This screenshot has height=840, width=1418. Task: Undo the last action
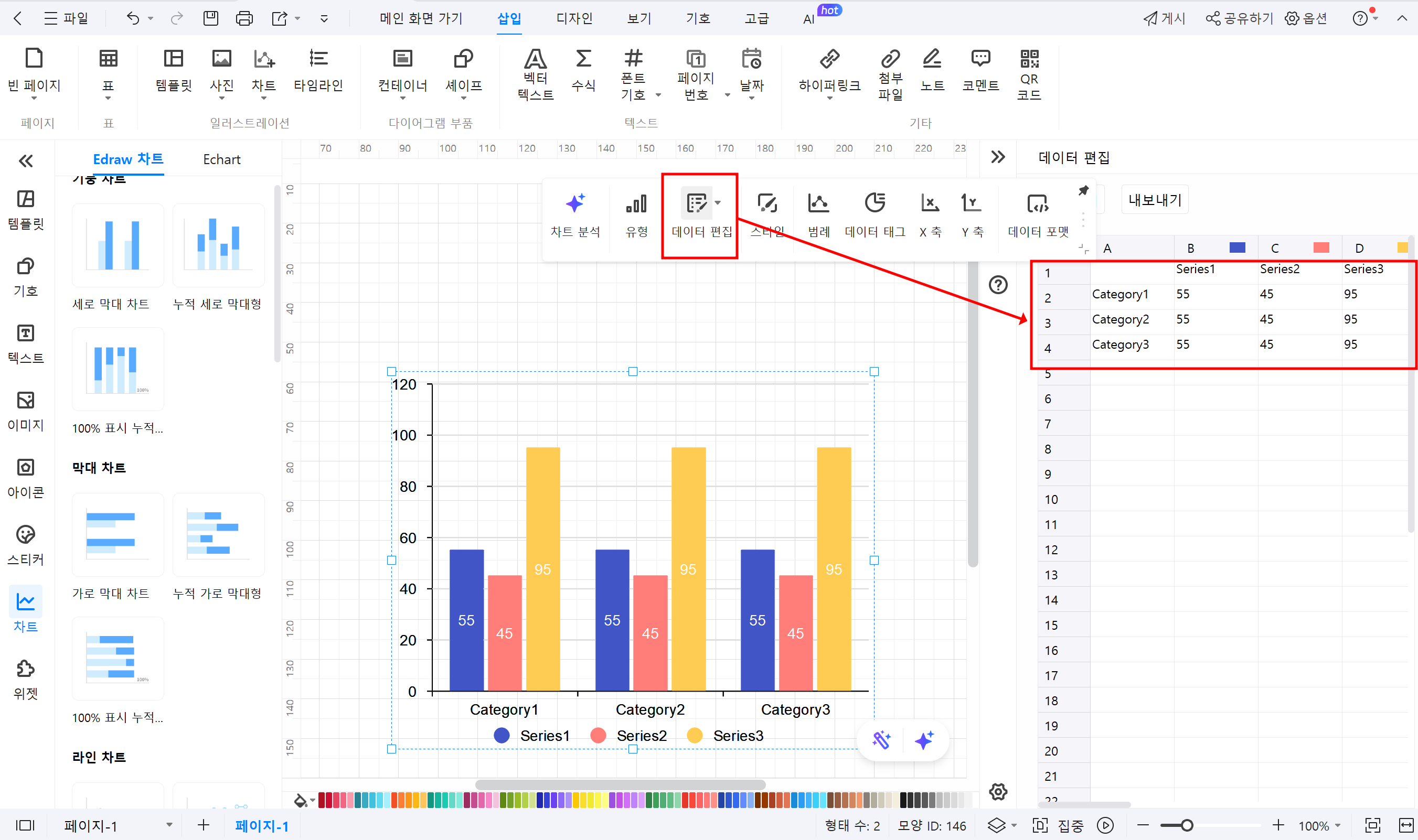point(133,18)
